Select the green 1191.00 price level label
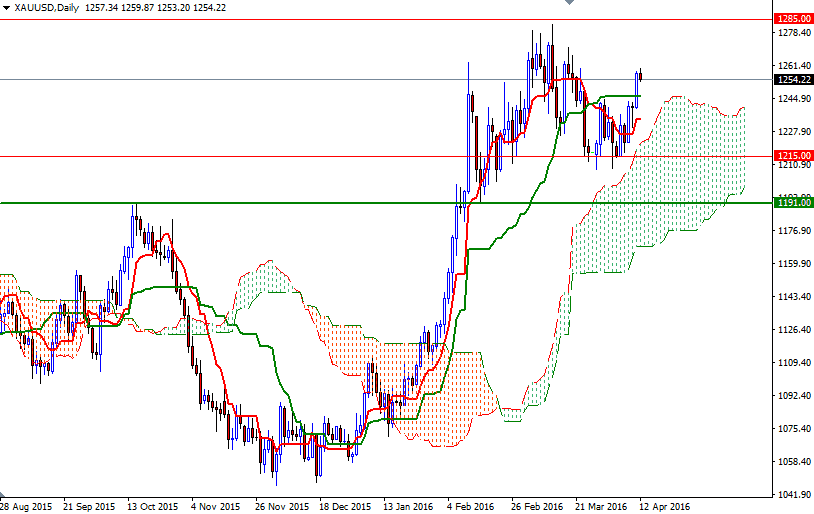 point(793,202)
